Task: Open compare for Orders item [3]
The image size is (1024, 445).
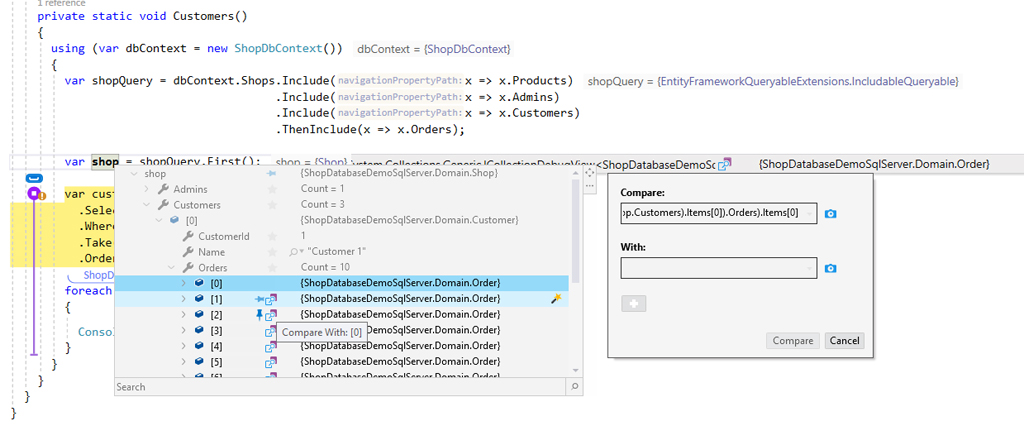Action: [270, 331]
